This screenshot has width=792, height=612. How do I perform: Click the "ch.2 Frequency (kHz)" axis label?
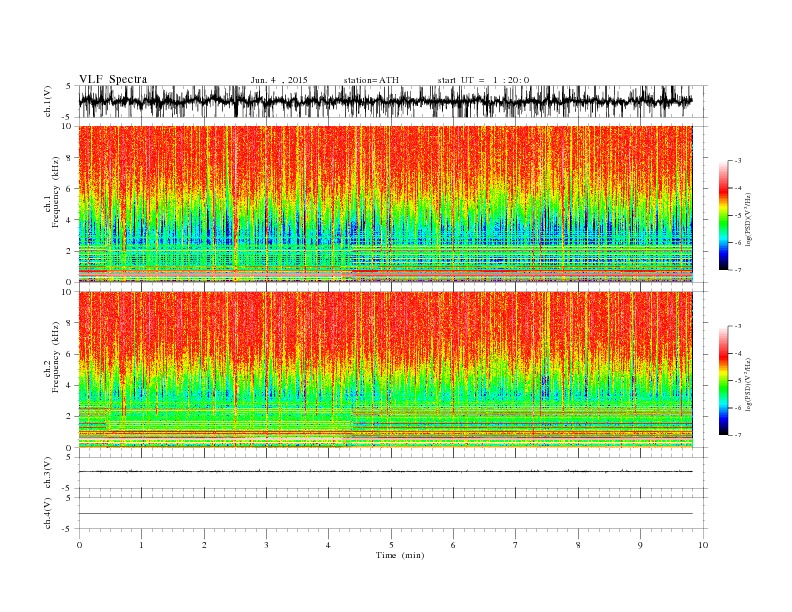[52, 358]
